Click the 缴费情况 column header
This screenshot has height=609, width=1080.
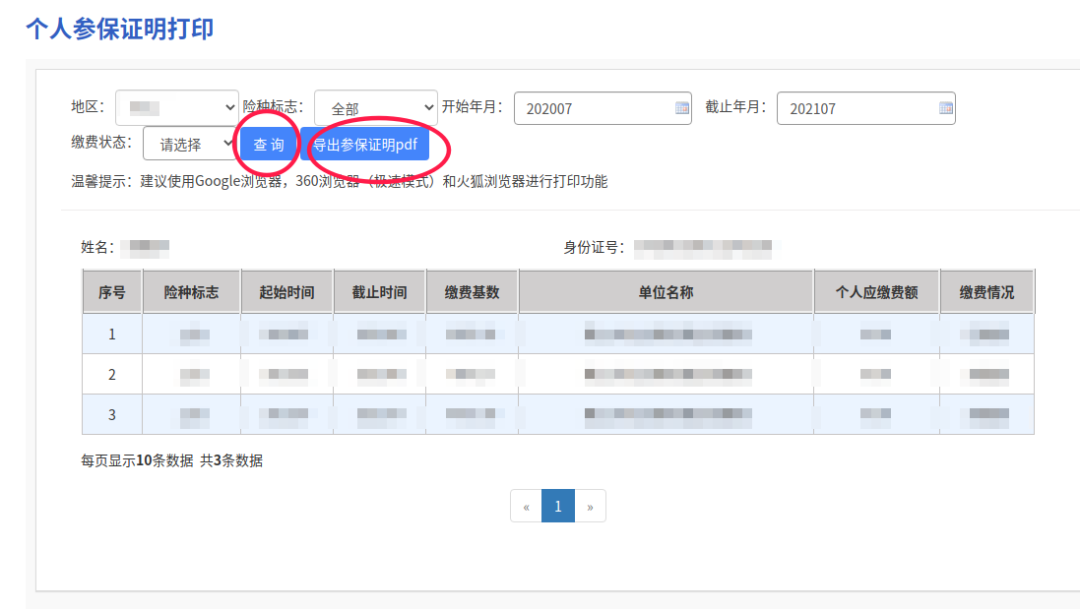[987, 292]
